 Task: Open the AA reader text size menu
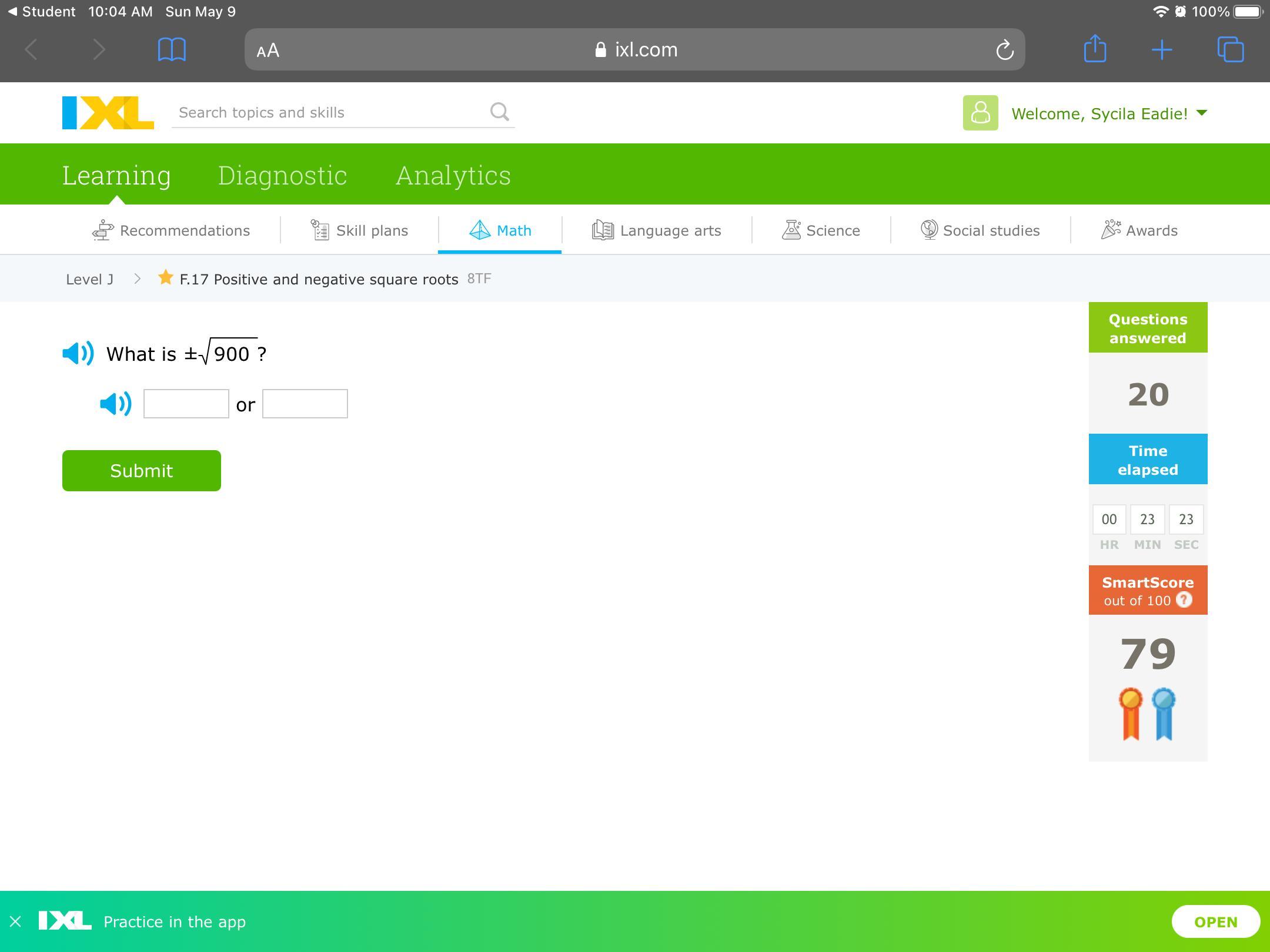(268, 51)
